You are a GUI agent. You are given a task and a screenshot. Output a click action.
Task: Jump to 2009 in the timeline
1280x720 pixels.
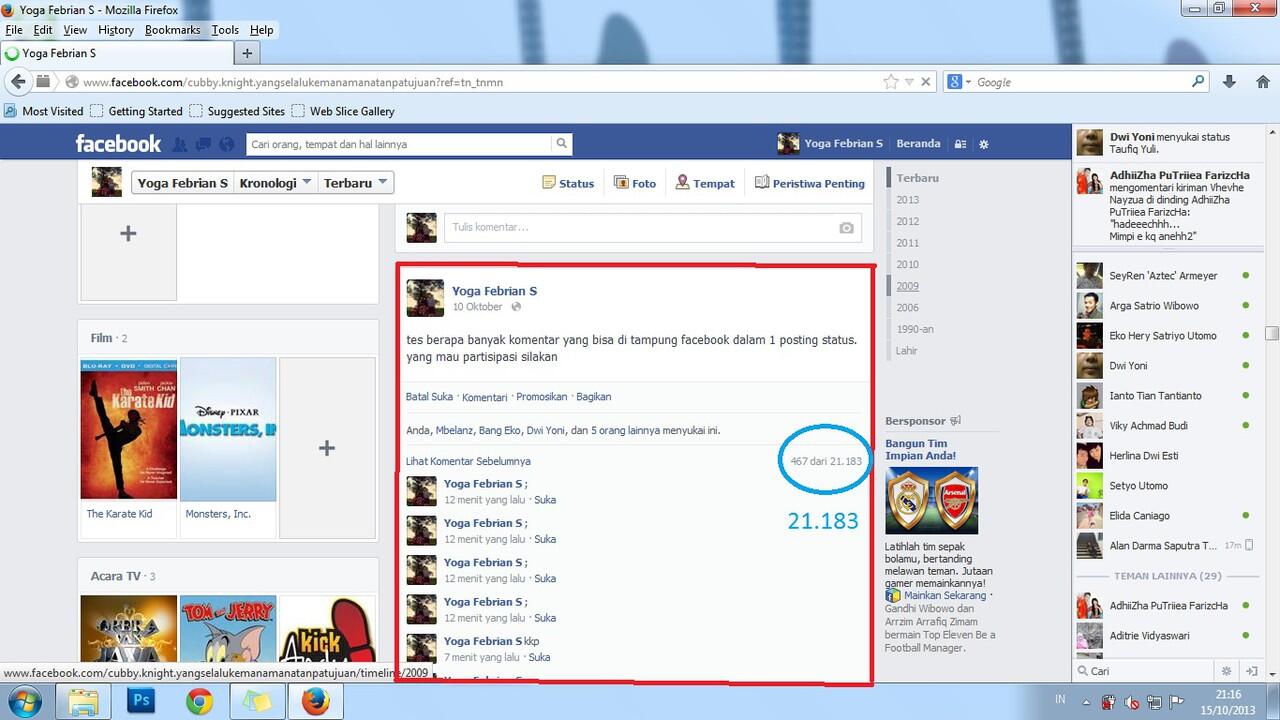908,286
